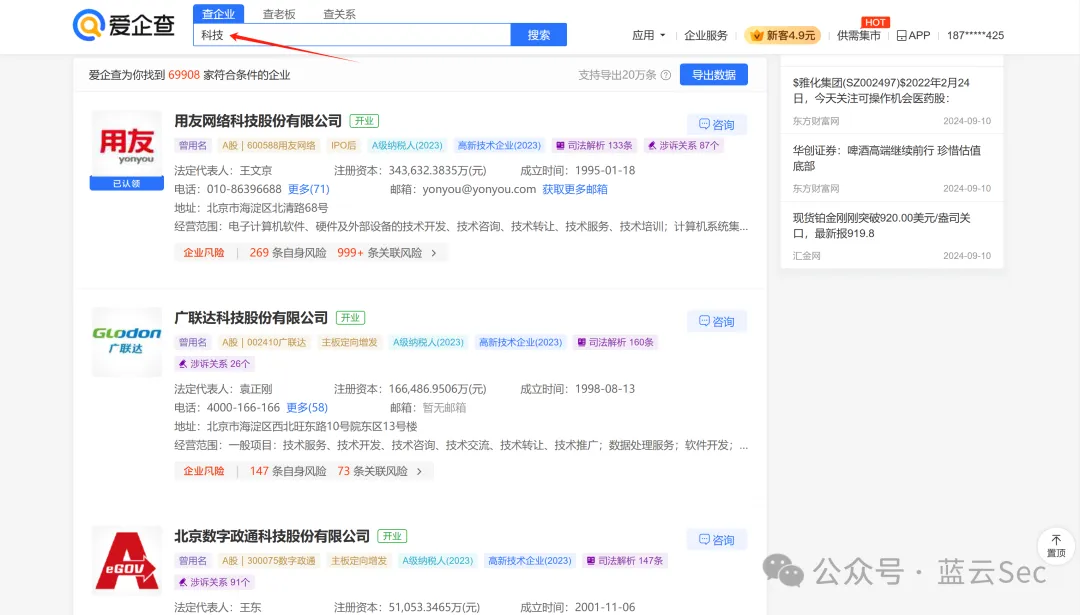Open the Glodon 广联达 company logo
Viewport: 1080px width, 615px height.
(x=127, y=342)
